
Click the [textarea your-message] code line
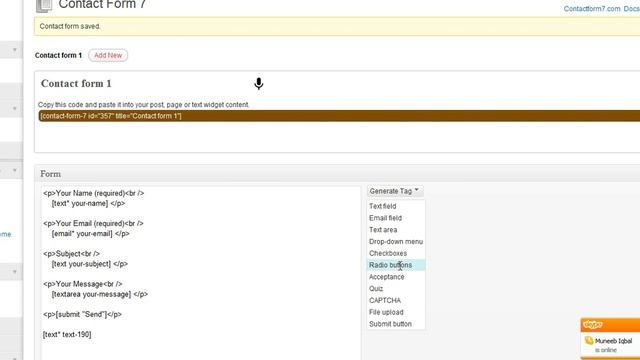[100, 294]
